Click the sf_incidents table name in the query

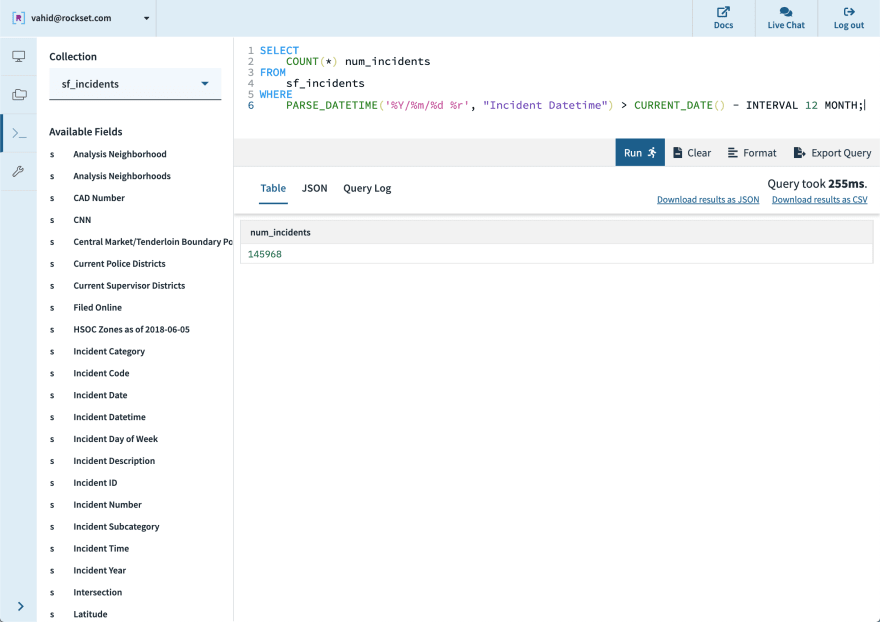[x=325, y=84]
